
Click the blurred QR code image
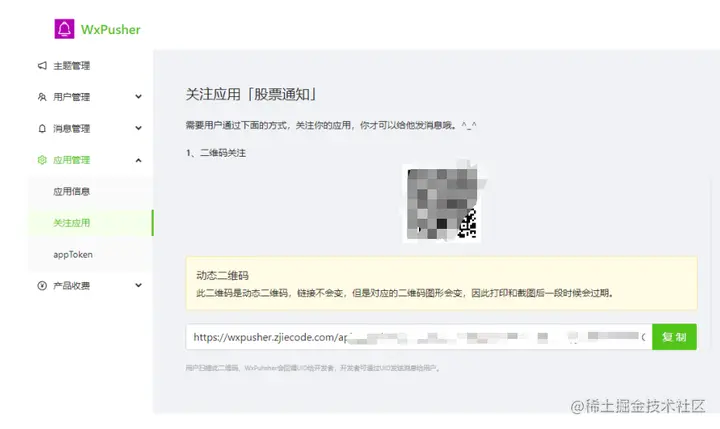[442, 203]
